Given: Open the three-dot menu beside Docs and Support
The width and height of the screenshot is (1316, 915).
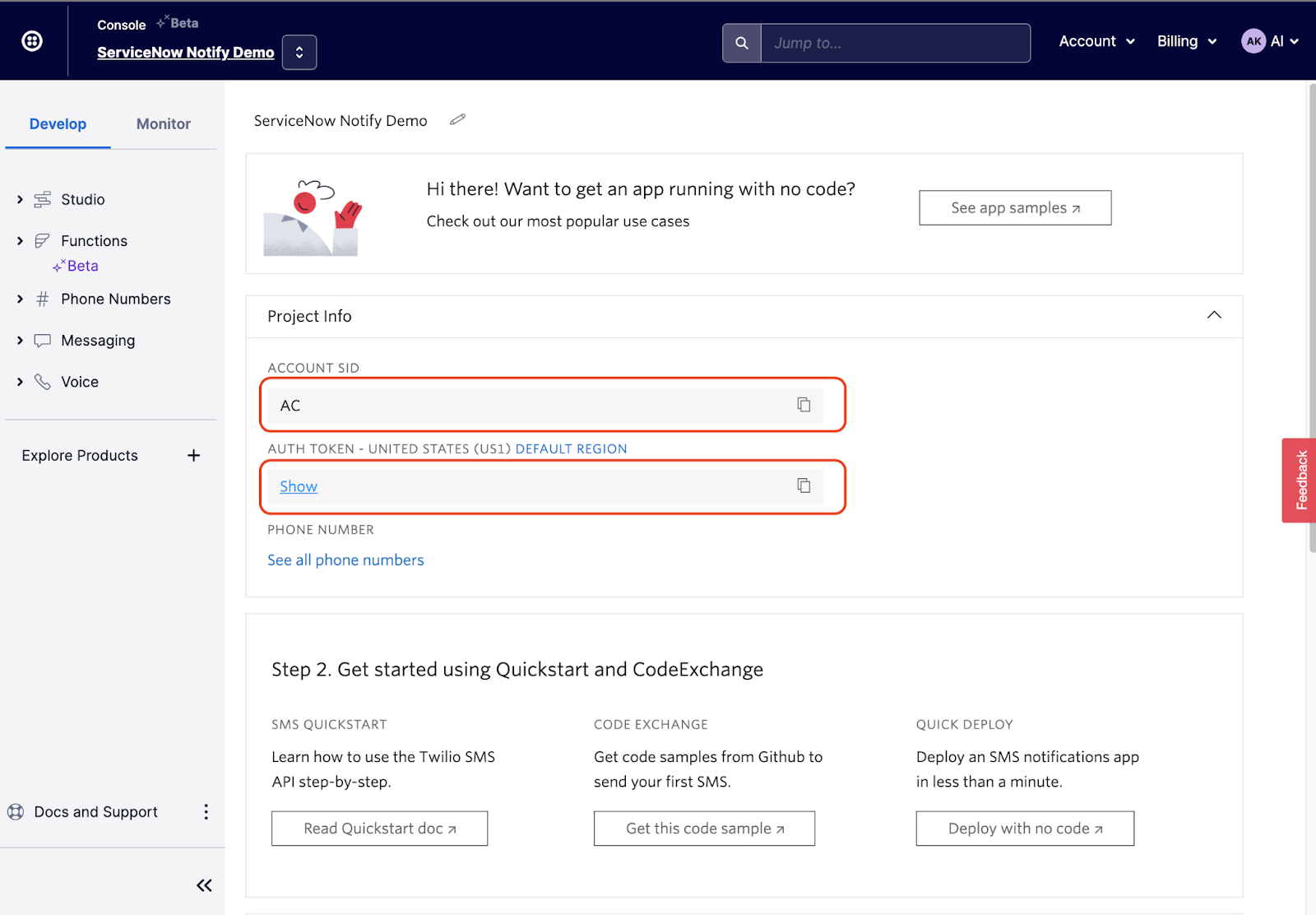Looking at the screenshot, I should click(206, 811).
